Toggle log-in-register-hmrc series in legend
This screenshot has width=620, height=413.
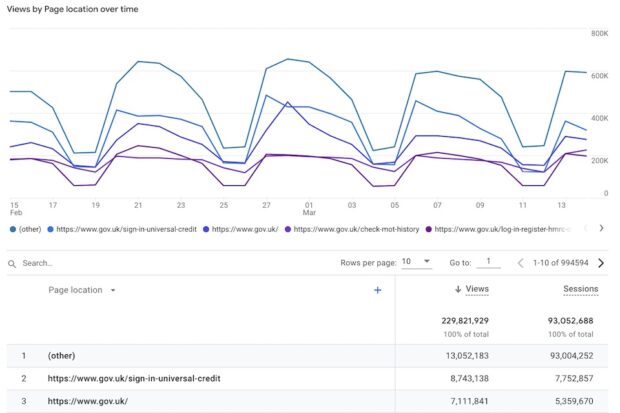coord(502,228)
